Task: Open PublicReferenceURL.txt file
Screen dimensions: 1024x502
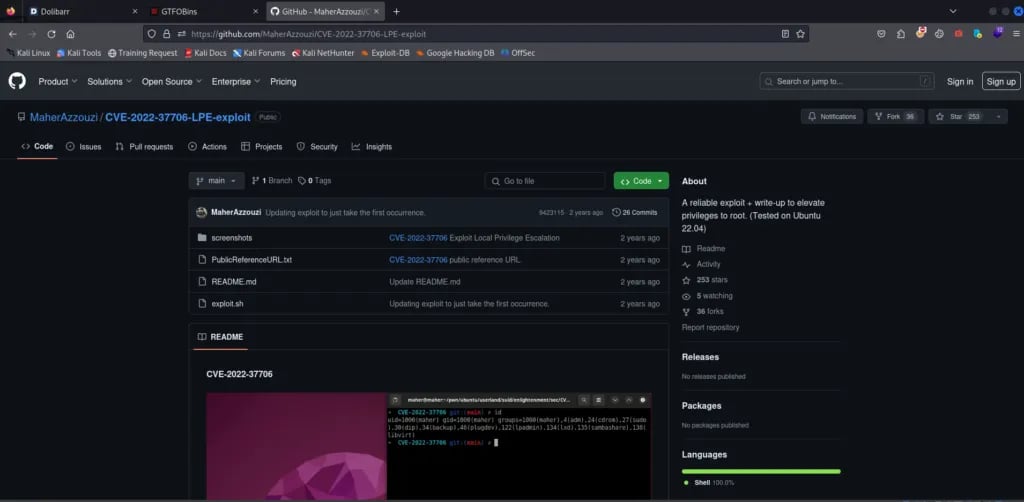Action: click(x=251, y=260)
